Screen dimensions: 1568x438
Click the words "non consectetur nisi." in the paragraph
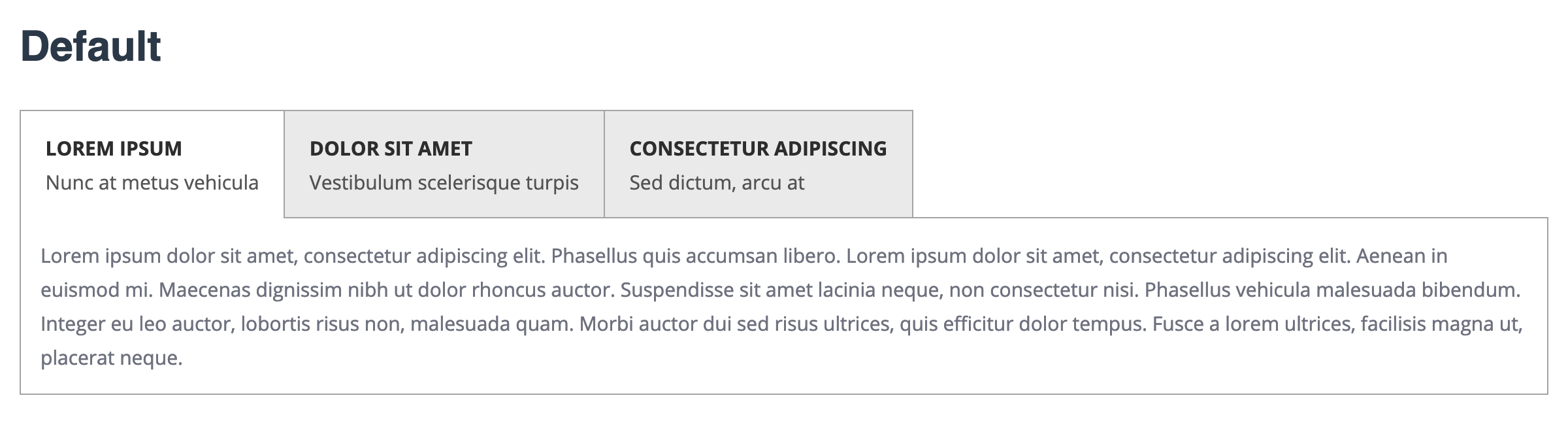pos(1043,290)
